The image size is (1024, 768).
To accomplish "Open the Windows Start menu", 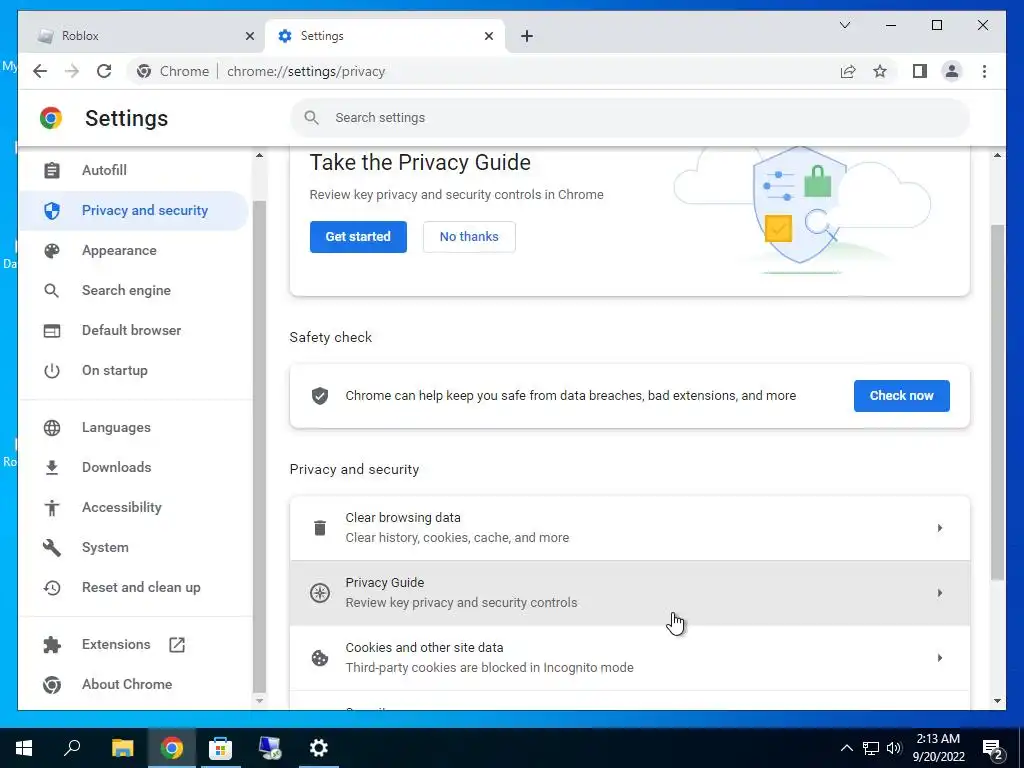I will 24,748.
